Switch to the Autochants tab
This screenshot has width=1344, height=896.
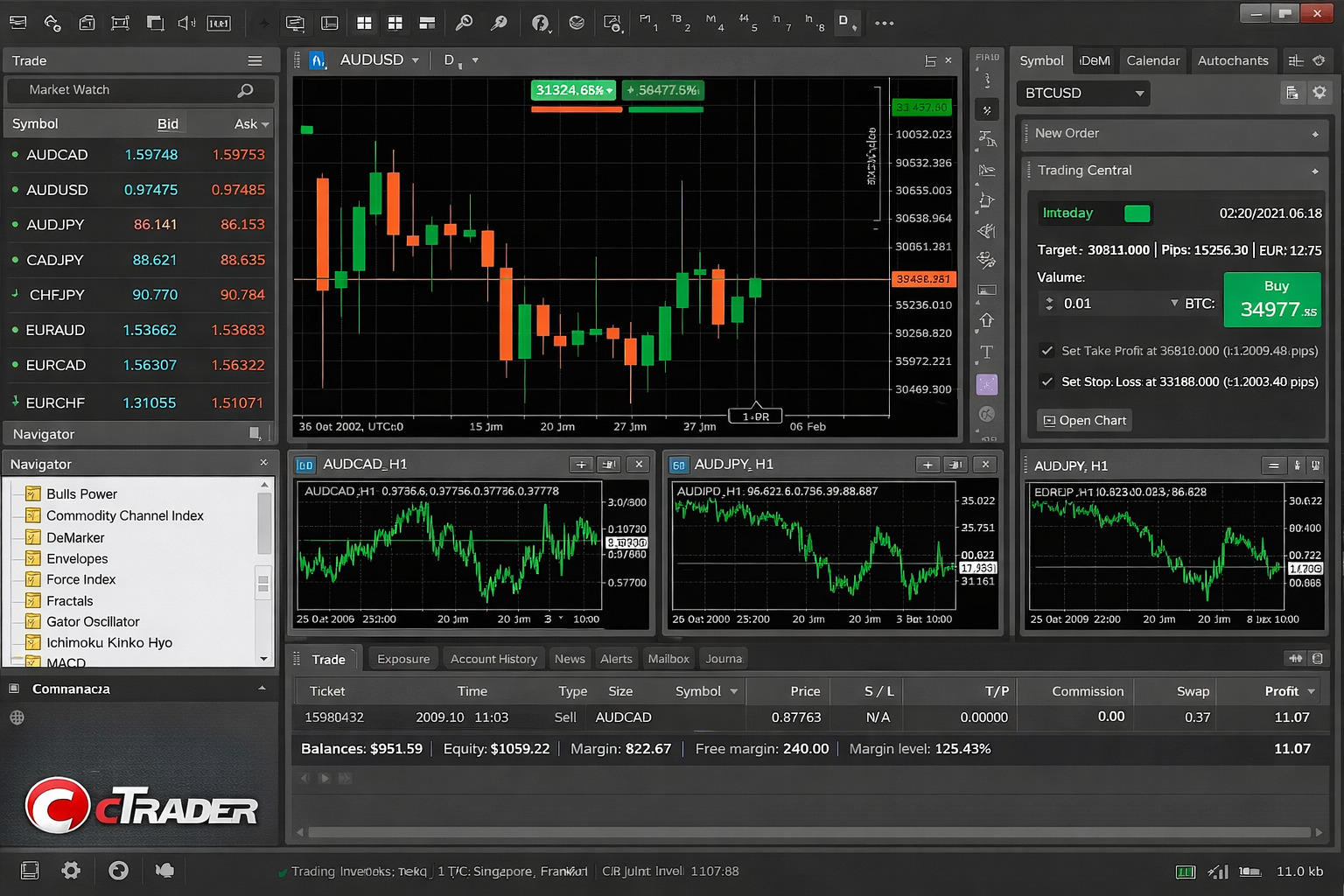click(1233, 60)
